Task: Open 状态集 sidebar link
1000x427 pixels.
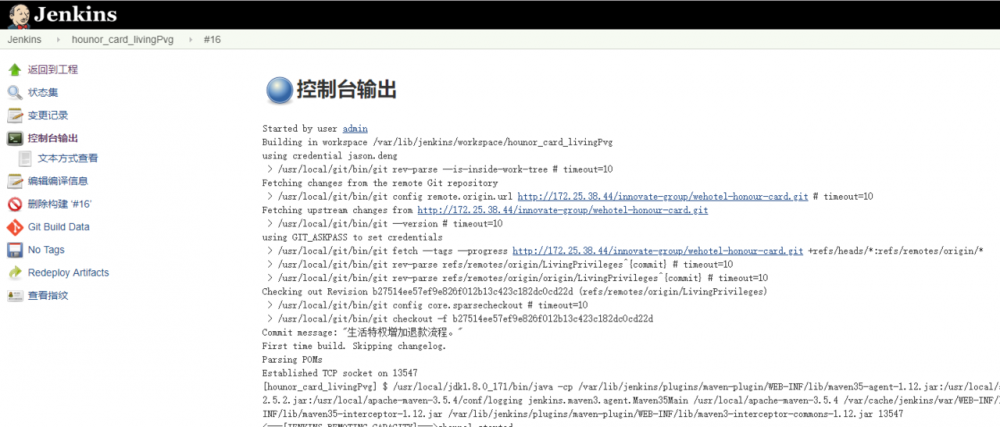Action: pyautogui.click(x=43, y=92)
